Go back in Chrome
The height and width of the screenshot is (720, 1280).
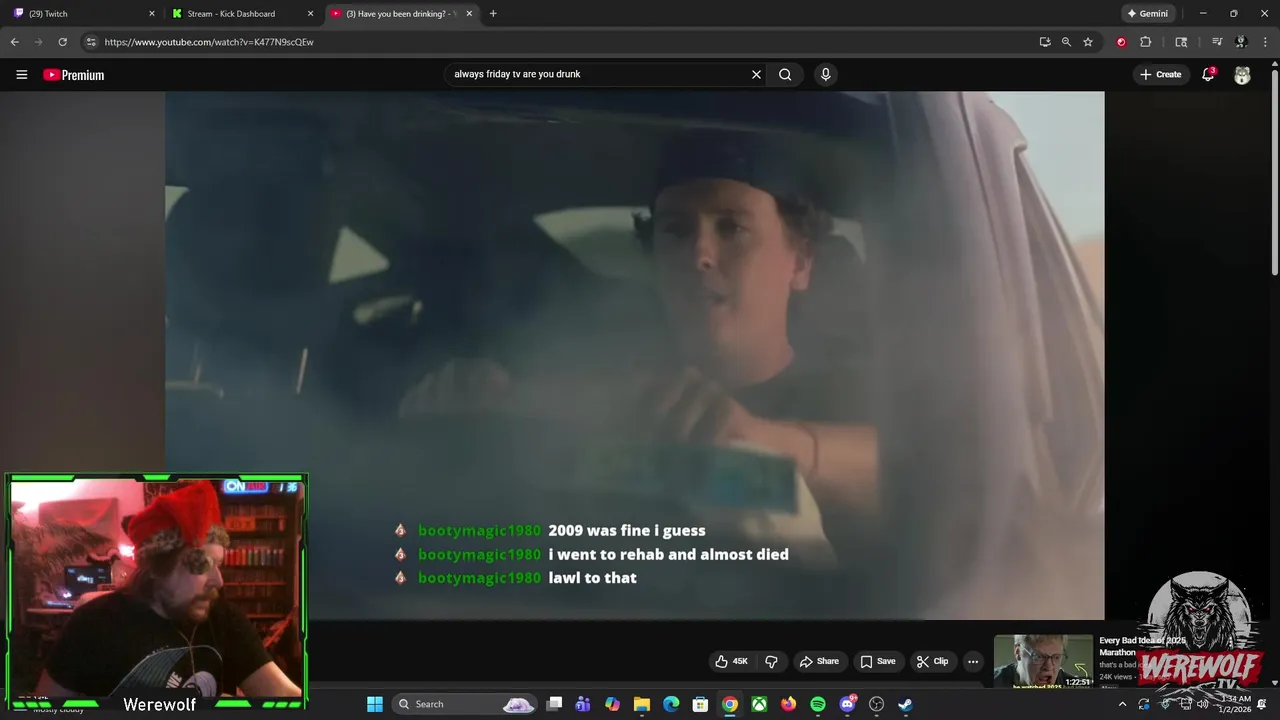point(14,42)
